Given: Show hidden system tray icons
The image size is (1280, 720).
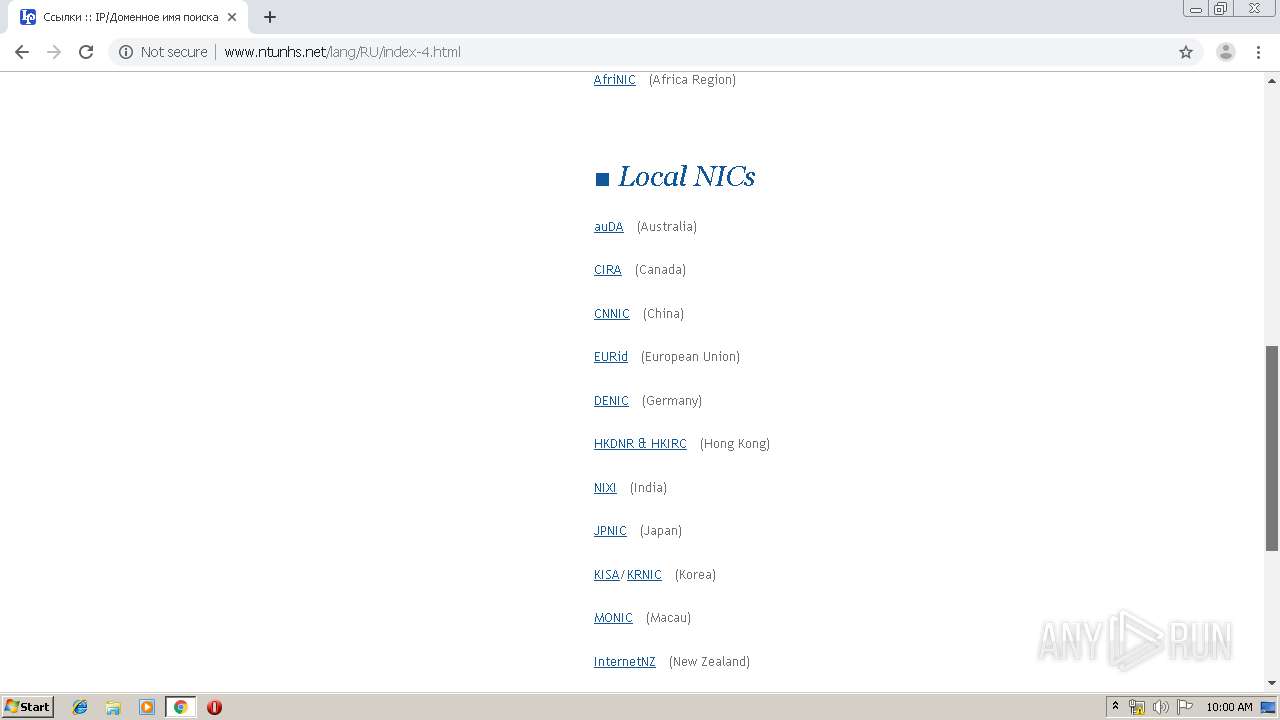Looking at the screenshot, I should (x=1115, y=707).
